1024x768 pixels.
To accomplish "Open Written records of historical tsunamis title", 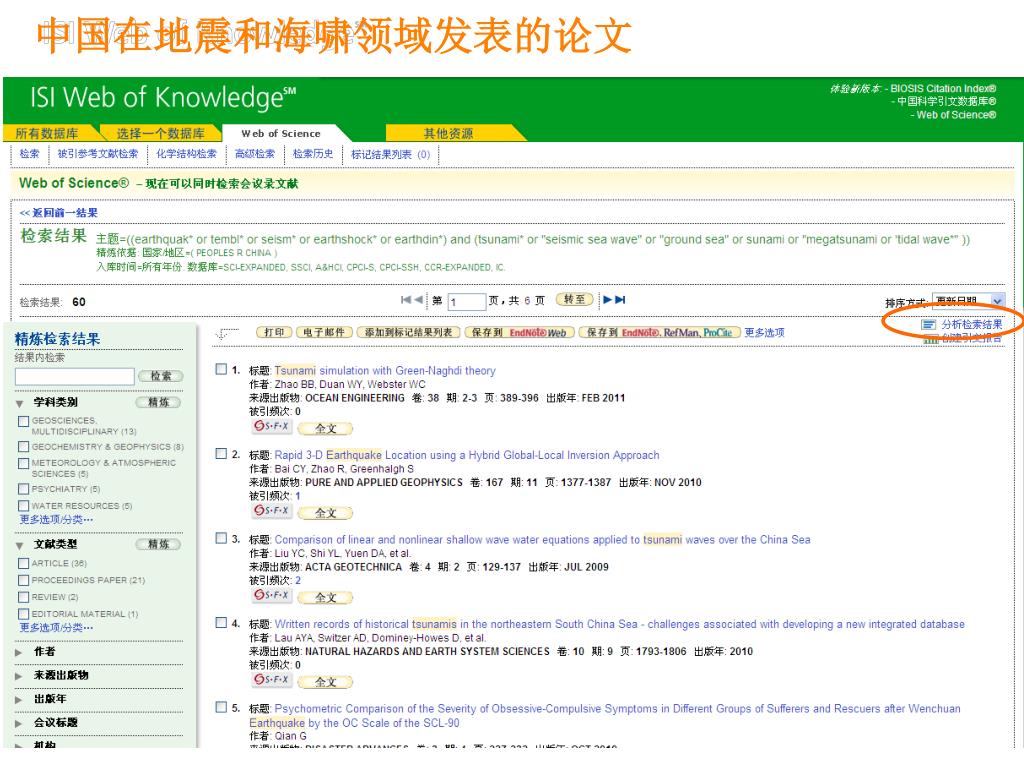I will [619, 624].
